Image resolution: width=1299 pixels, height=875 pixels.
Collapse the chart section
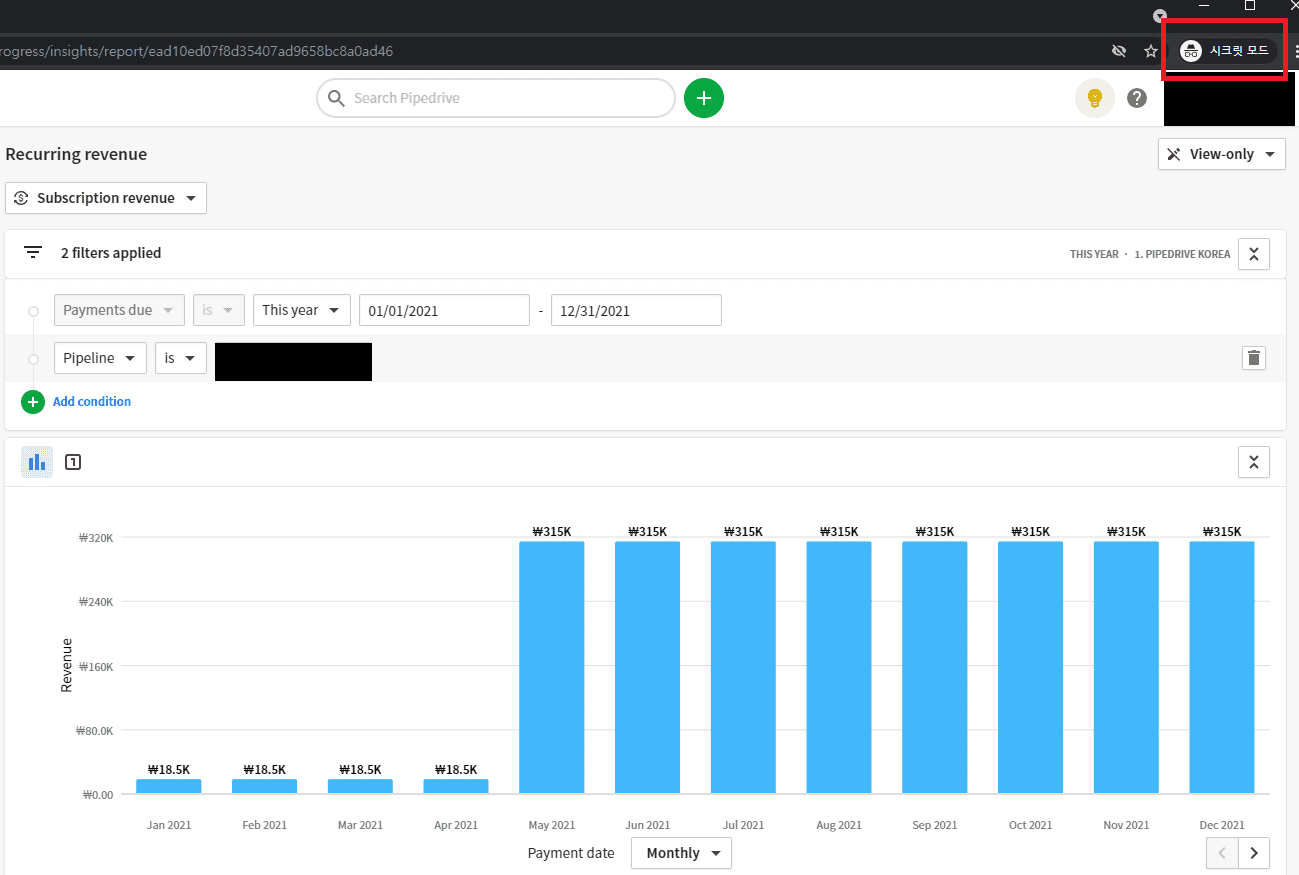pyautogui.click(x=1254, y=462)
